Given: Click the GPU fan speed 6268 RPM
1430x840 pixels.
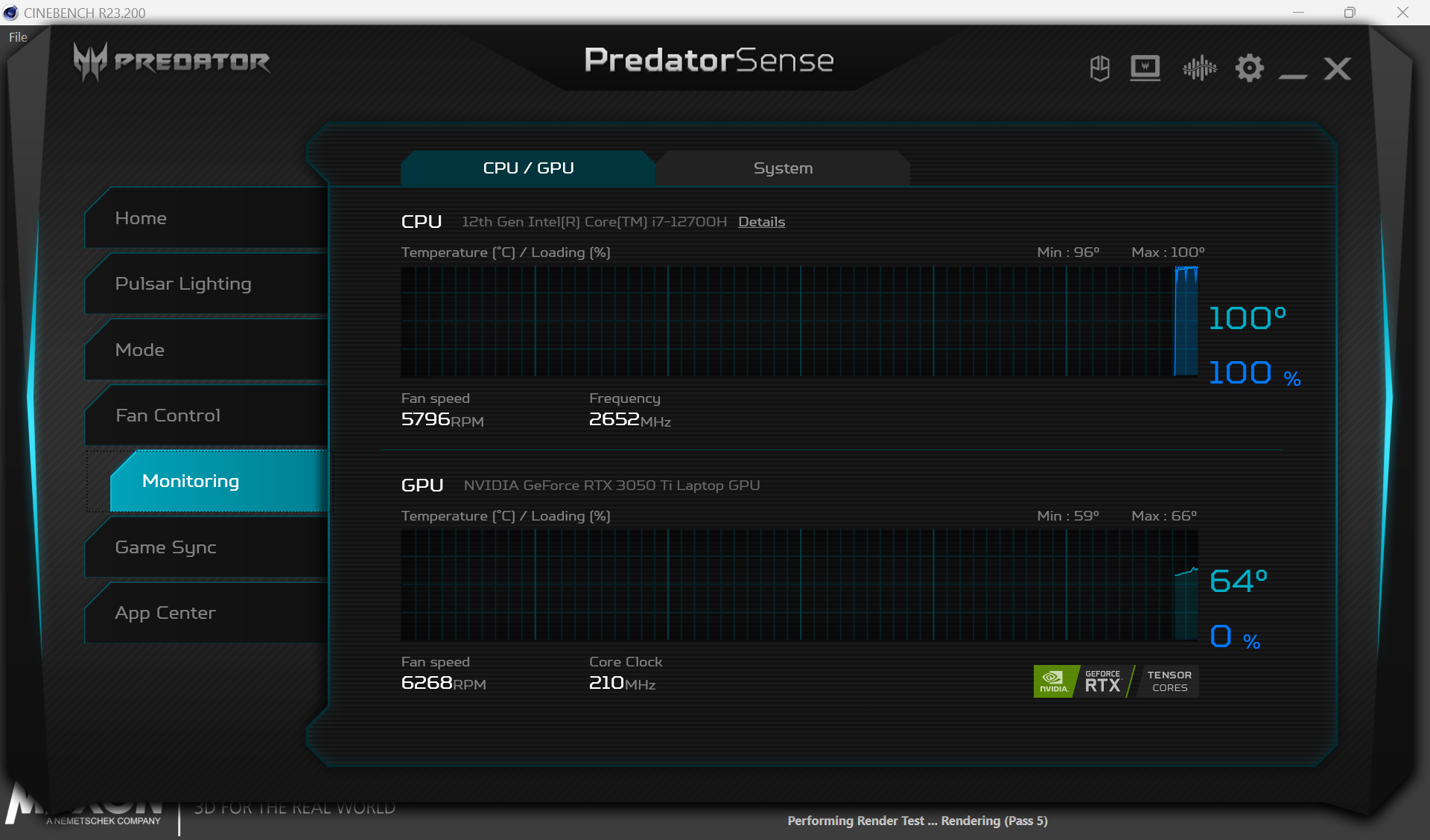Looking at the screenshot, I should (443, 684).
